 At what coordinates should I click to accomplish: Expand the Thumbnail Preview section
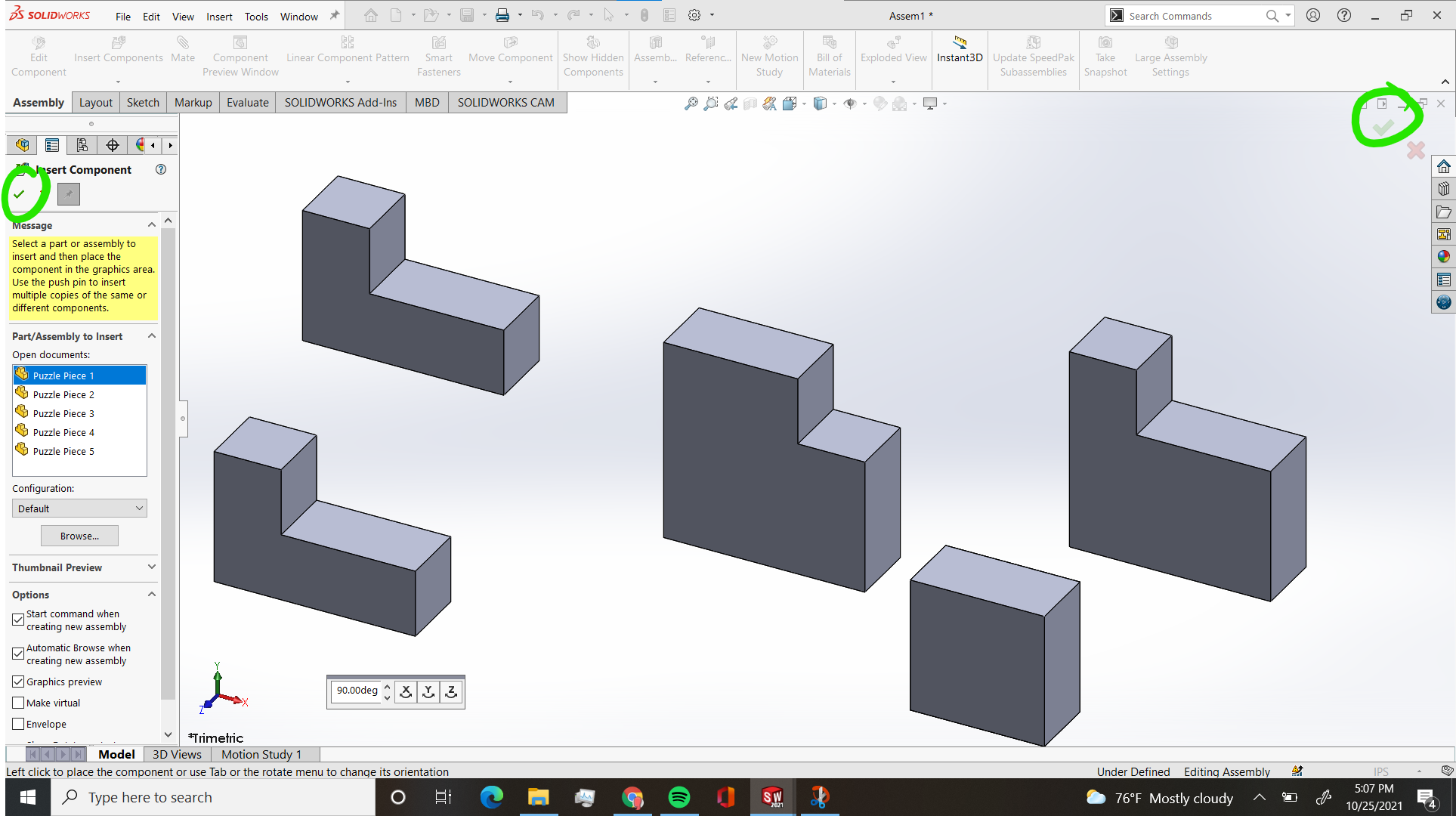pyautogui.click(x=150, y=567)
